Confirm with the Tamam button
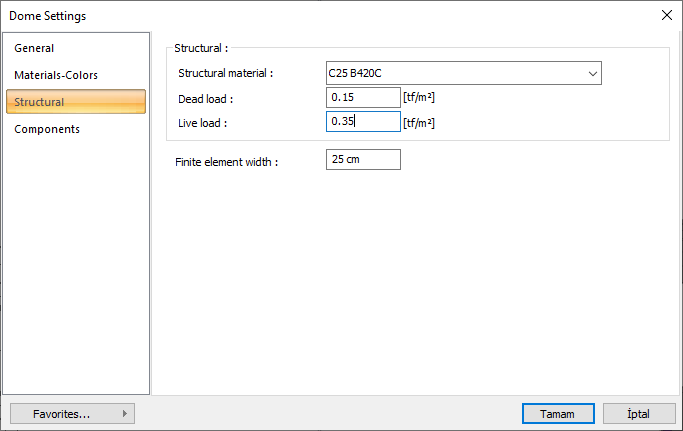The height and width of the screenshot is (431, 683). 557,413
